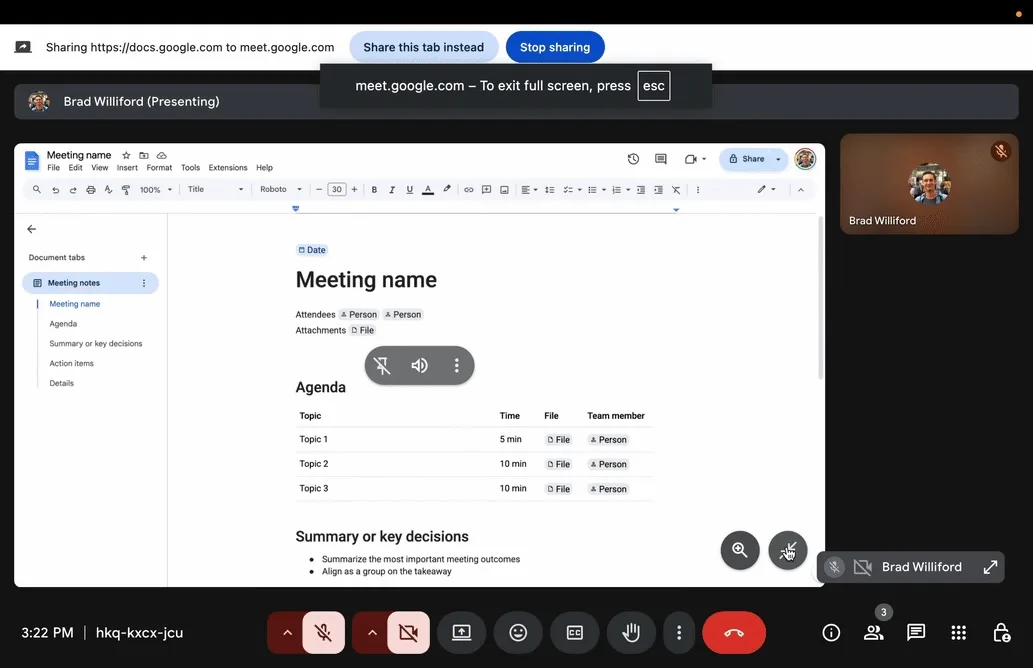Insert a comment from the toolbar
The image size is (1033, 668).
tap(486, 189)
